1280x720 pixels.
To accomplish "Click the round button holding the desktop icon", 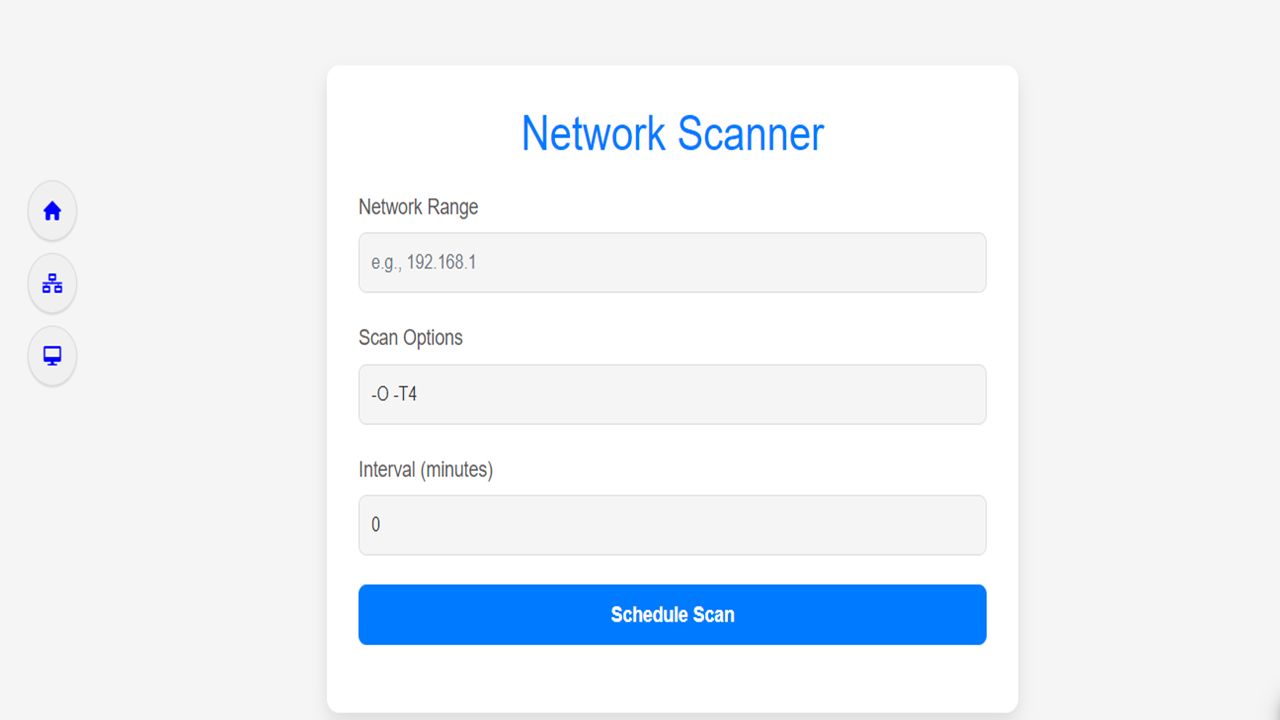I will tap(52, 356).
